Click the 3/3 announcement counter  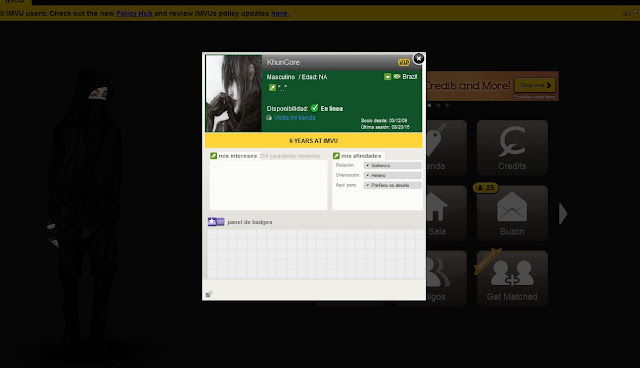pos(627,14)
